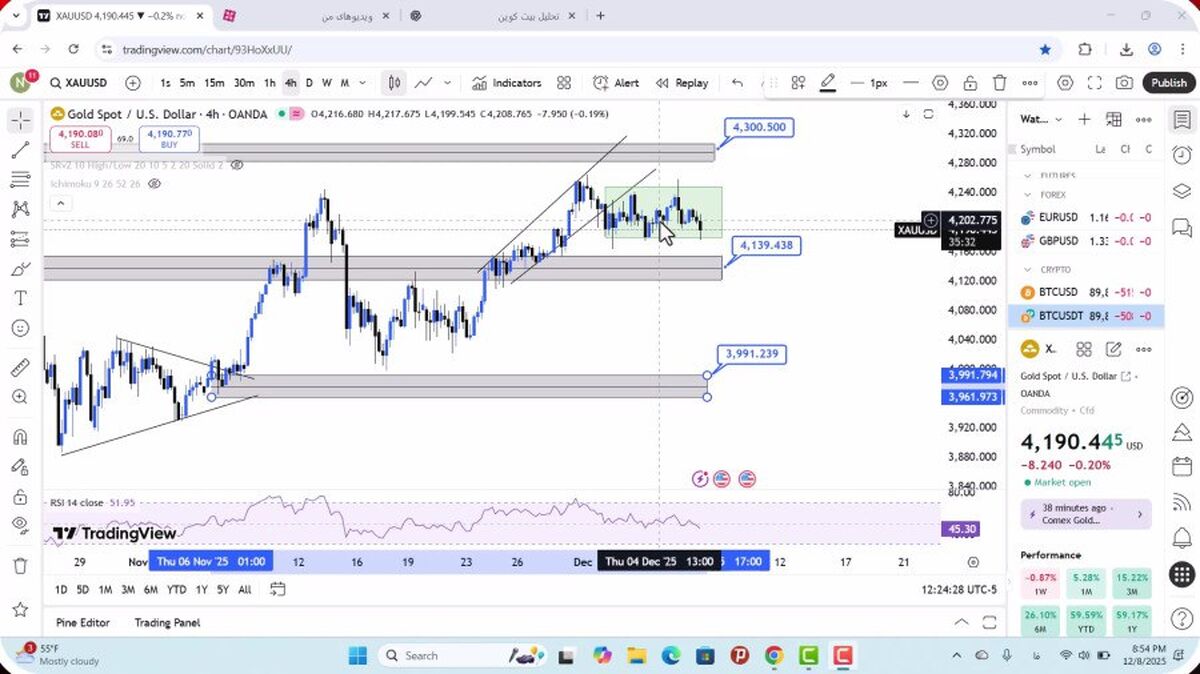Activate the zoom in tool

(x=20, y=397)
